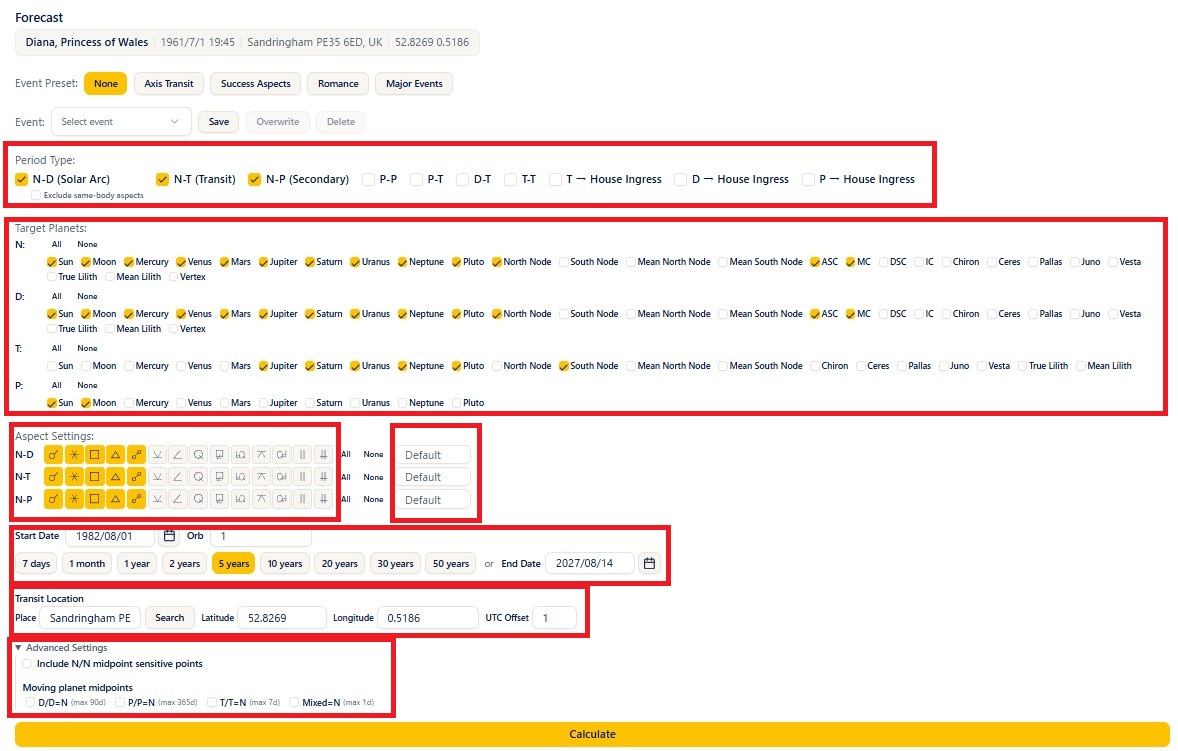Toggle the N-T sextile aspect icon
The height and width of the screenshot is (751, 1178).
pyautogui.click(x=74, y=477)
